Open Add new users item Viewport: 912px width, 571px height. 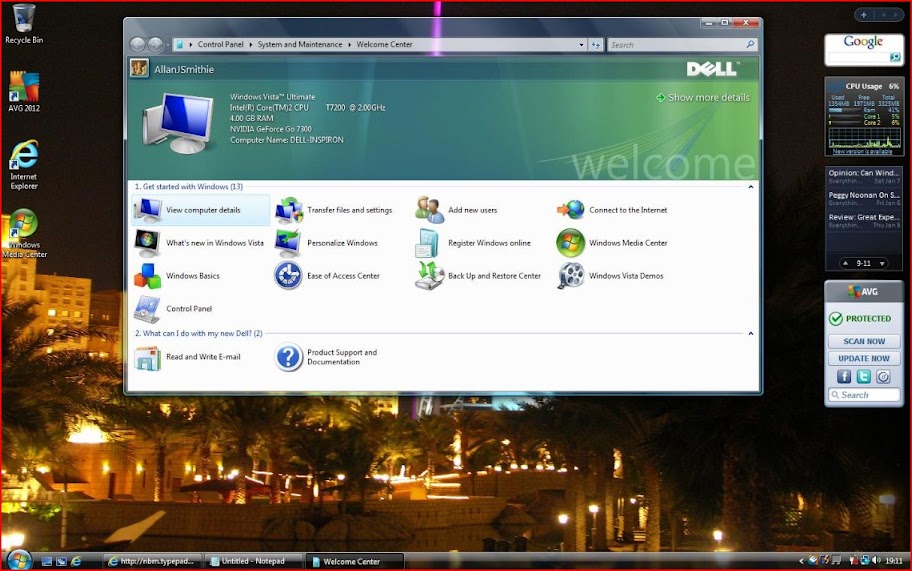457,210
